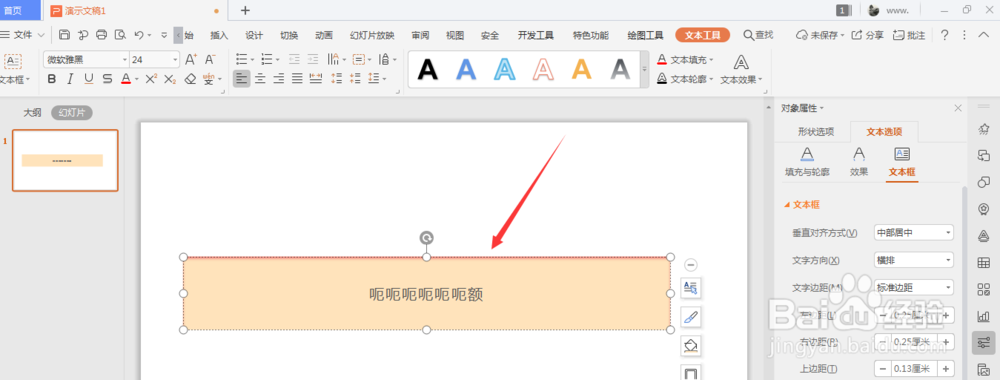
Task: Click the 上边距 0.13厘米 input field
Action: (x=914, y=369)
